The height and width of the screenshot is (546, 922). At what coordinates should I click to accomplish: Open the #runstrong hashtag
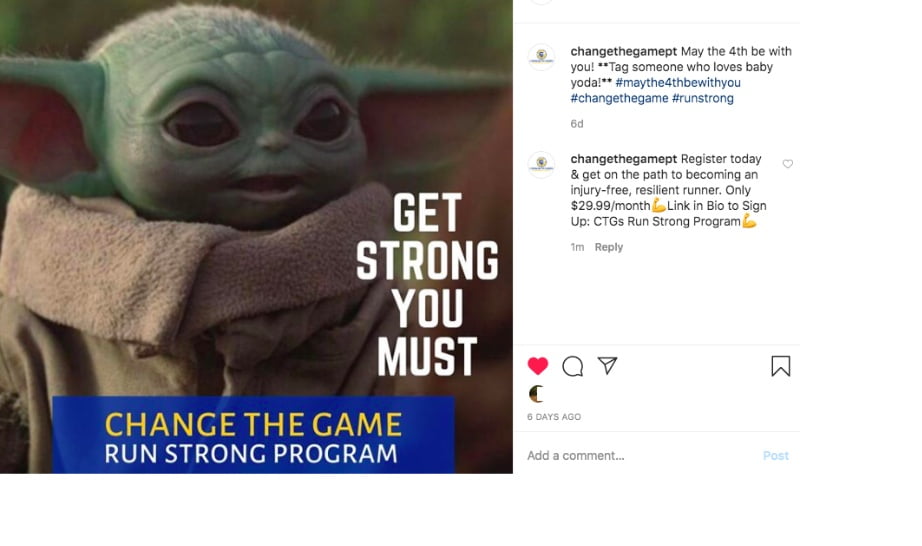pos(703,98)
